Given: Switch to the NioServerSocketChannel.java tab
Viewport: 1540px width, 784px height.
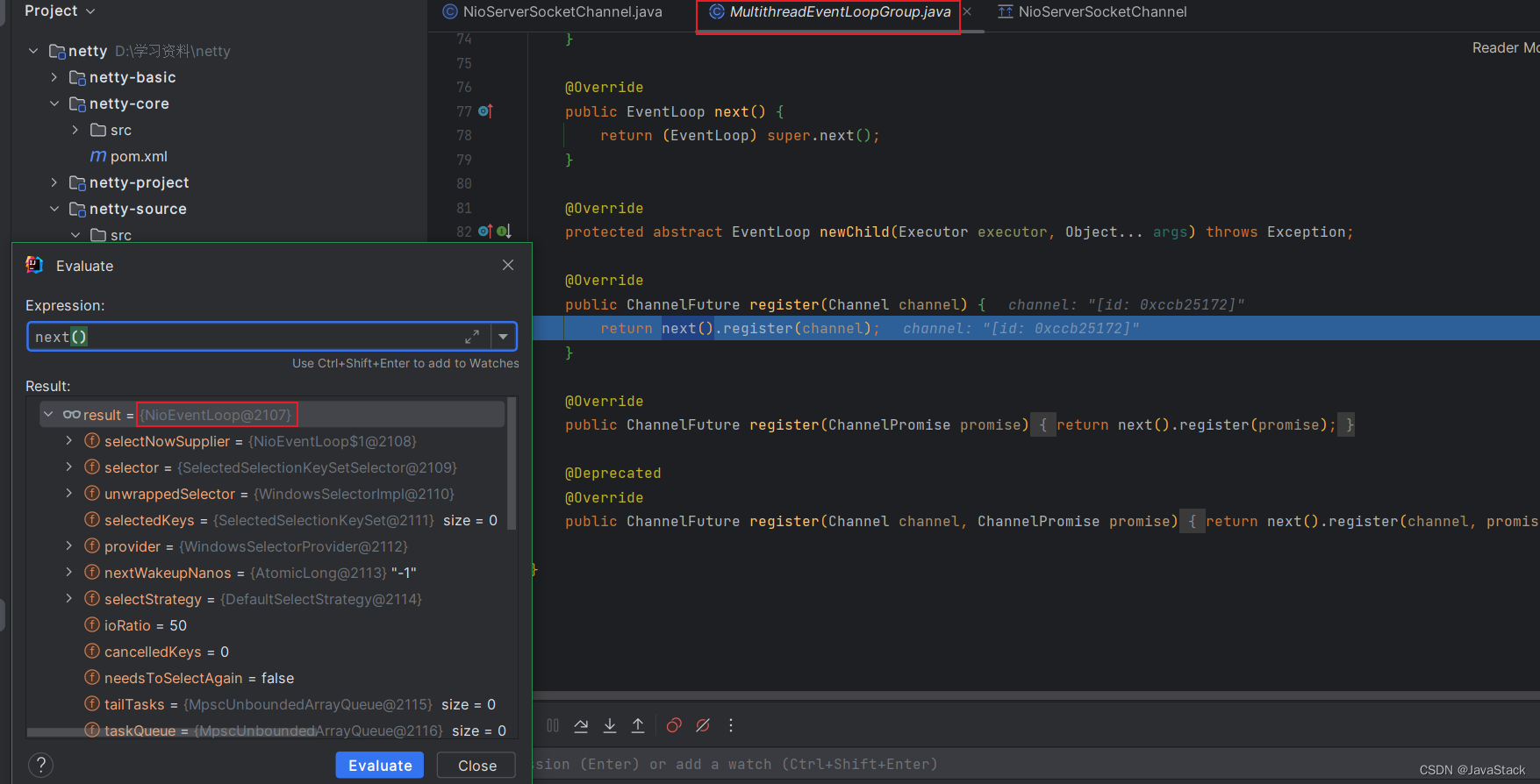Looking at the screenshot, I should click(x=553, y=11).
